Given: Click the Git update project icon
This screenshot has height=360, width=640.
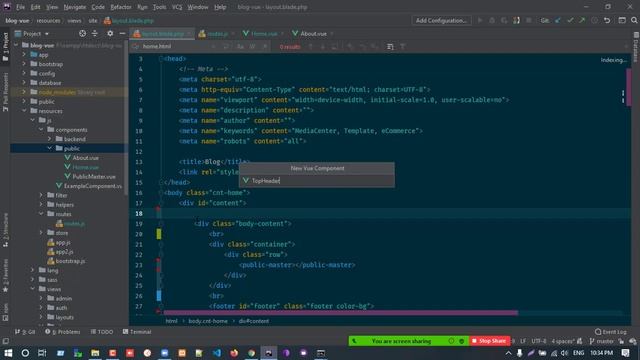Looking at the screenshot, I should (x=558, y=20).
